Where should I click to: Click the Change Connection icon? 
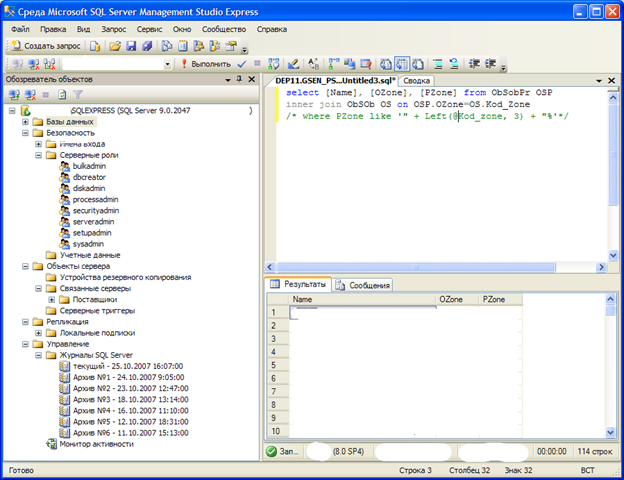pyautogui.click(x=49, y=64)
